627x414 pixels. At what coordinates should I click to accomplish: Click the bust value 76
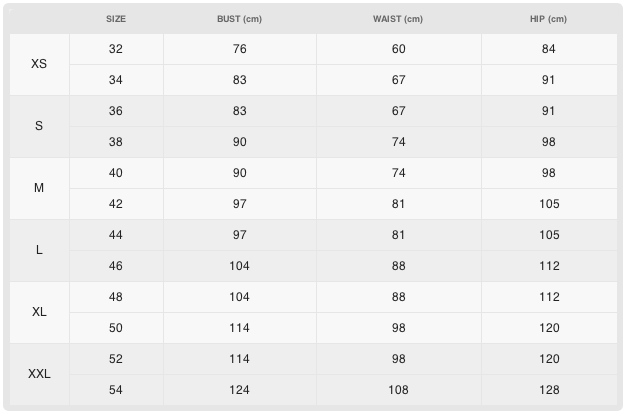[x=239, y=49]
